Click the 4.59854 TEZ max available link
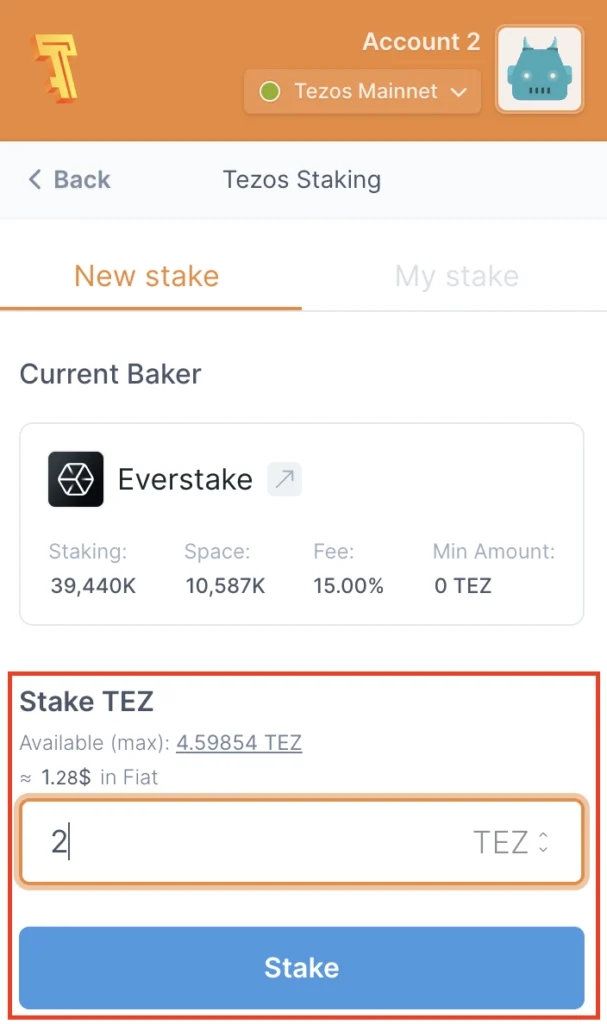The width and height of the screenshot is (607, 1024). point(239,743)
